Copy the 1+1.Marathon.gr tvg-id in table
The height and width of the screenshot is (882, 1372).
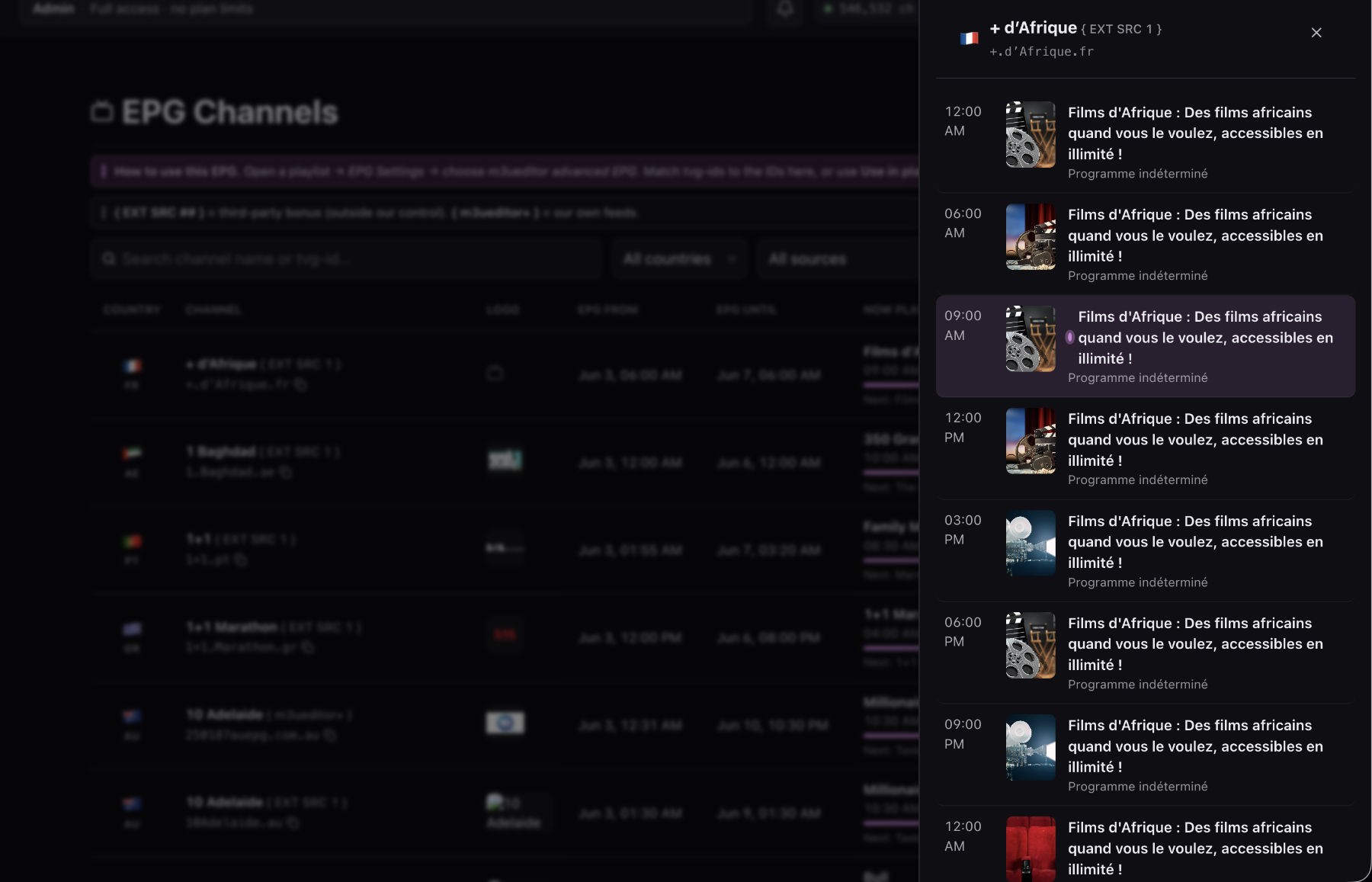tap(308, 647)
